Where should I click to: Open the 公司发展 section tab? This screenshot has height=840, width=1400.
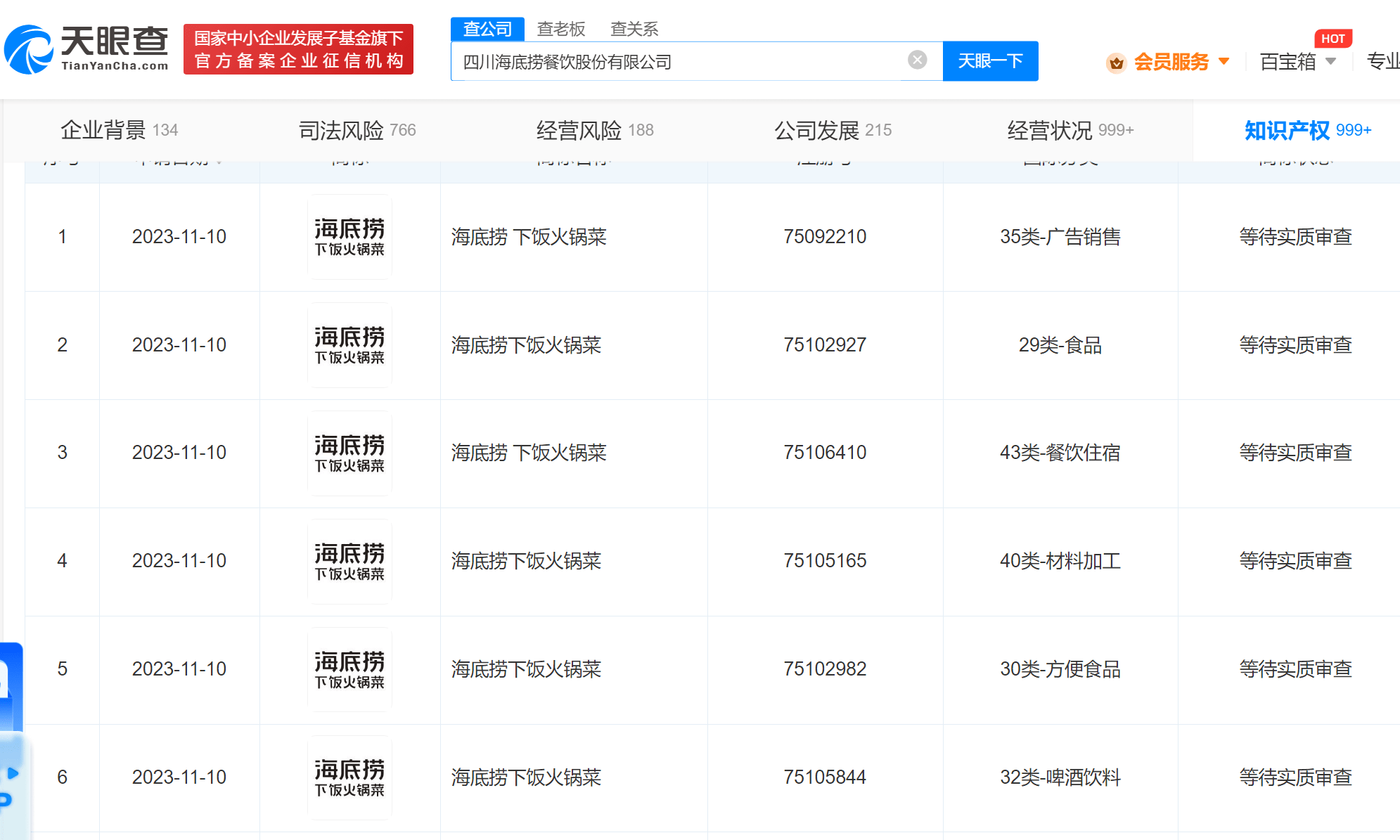click(832, 130)
